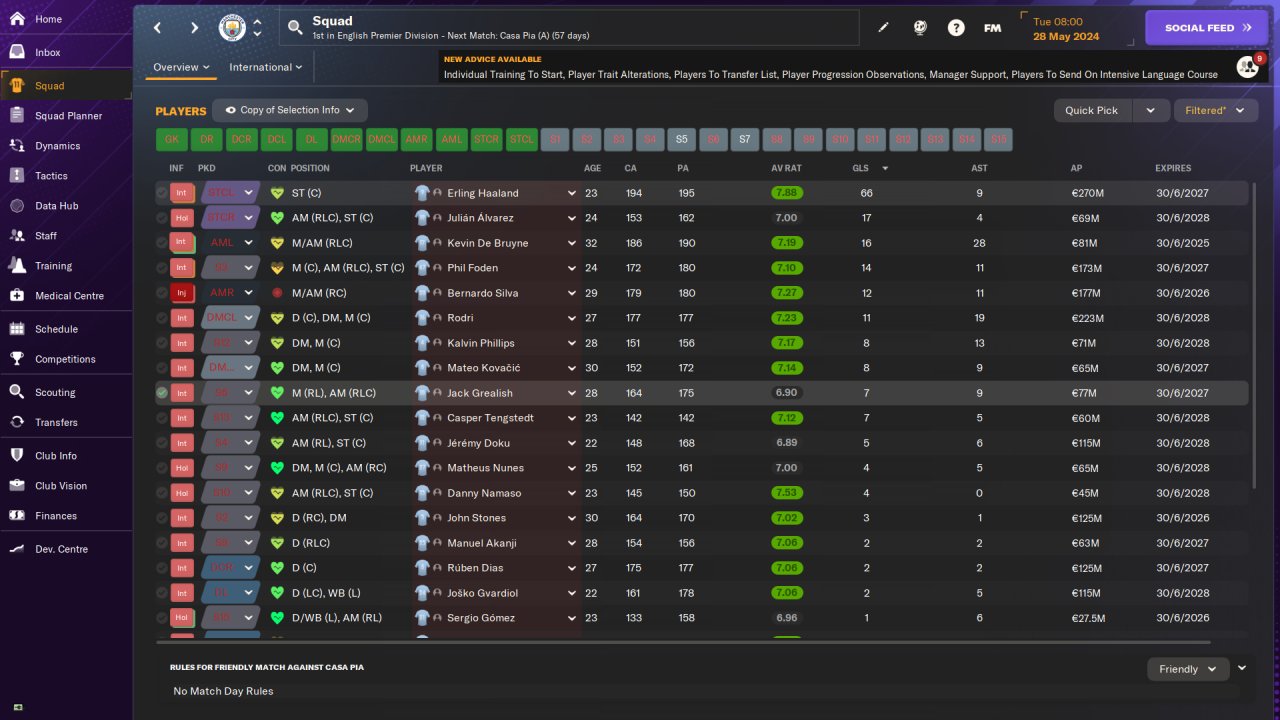Open the chevron menu beside Rodri's name

(572, 318)
